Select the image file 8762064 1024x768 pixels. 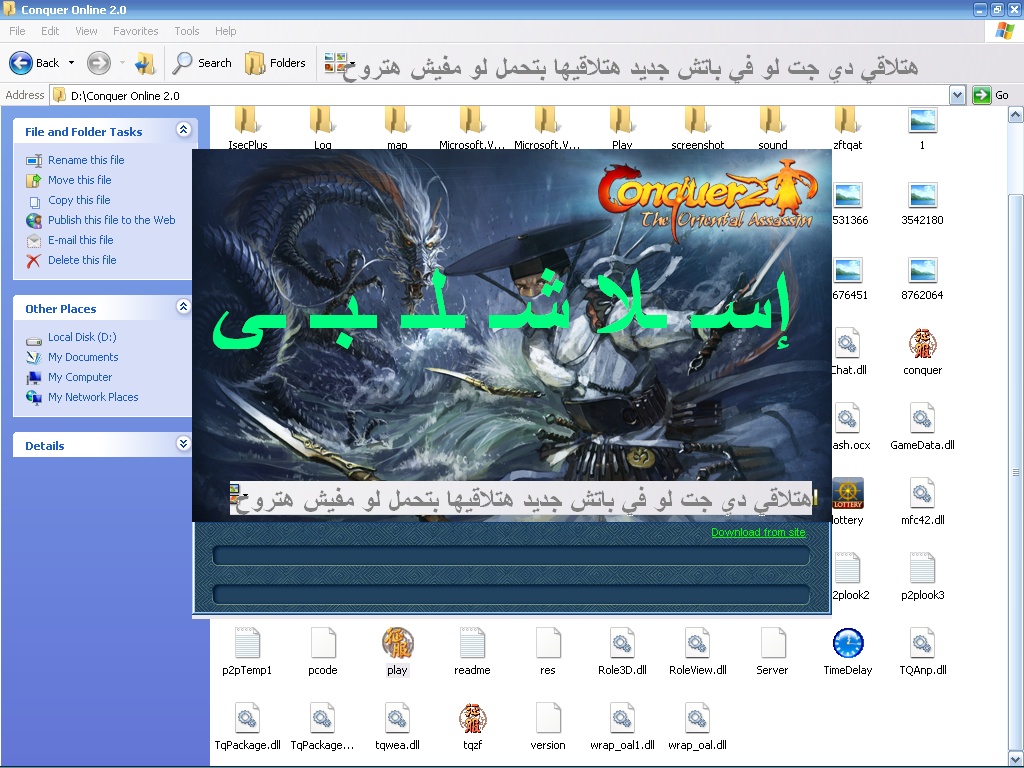coord(922,278)
